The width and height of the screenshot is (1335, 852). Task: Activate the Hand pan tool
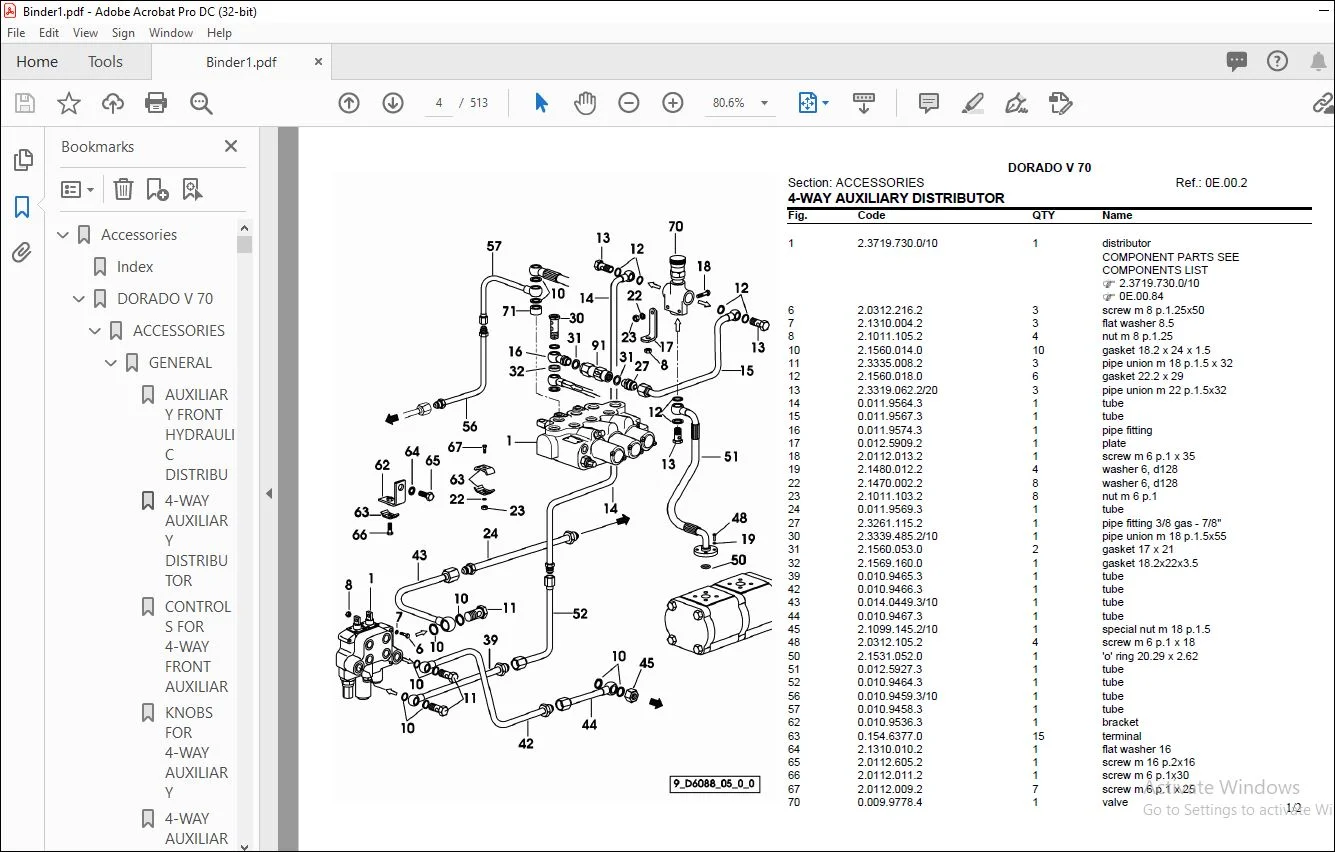pyautogui.click(x=585, y=103)
